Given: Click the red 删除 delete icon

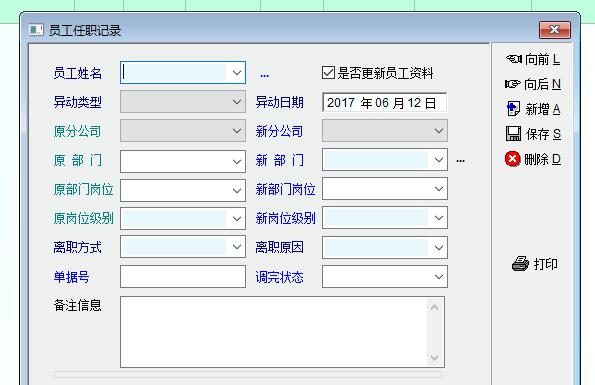Looking at the screenshot, I should (512, 159).
